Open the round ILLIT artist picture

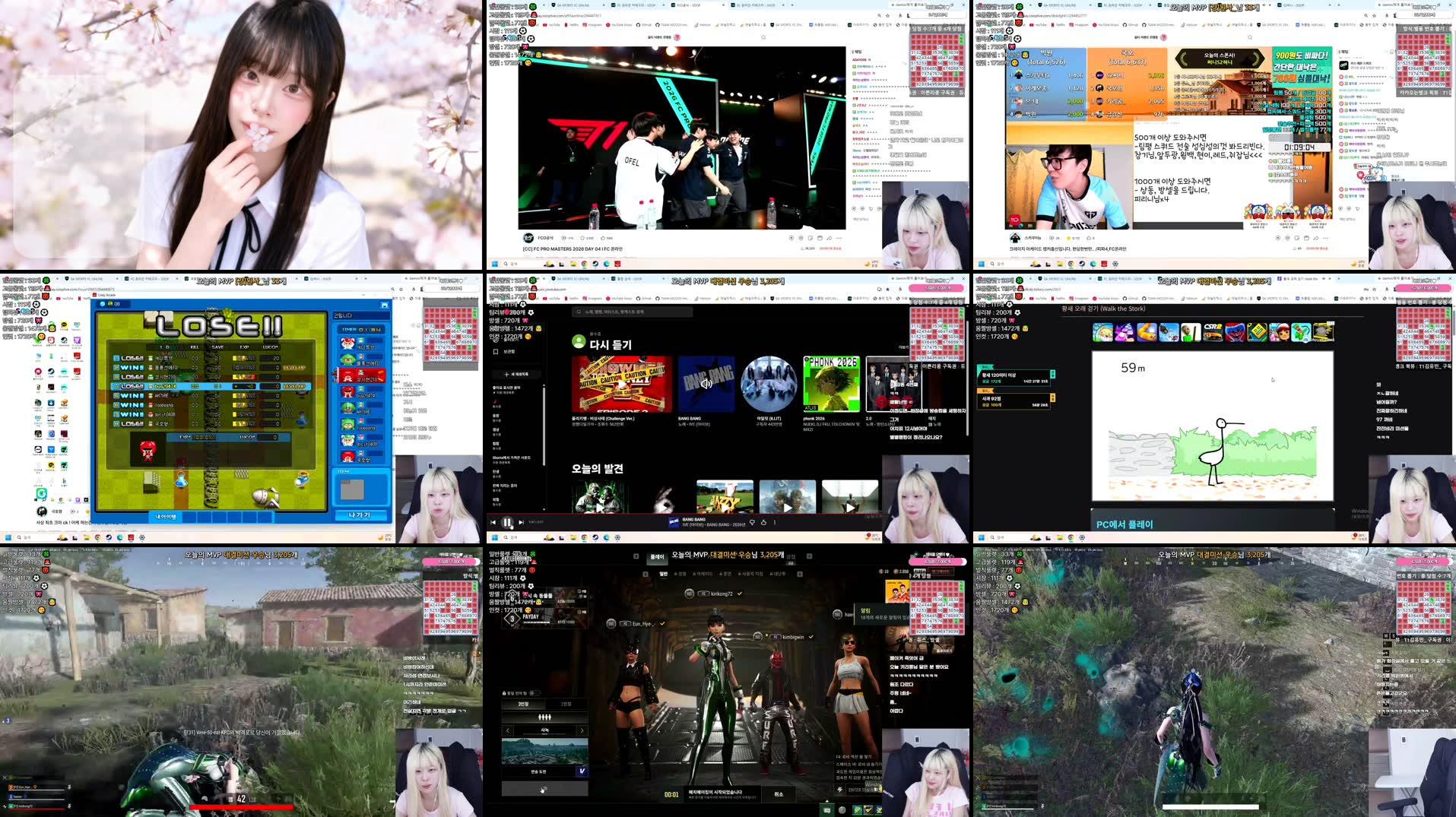pos(769,384)
